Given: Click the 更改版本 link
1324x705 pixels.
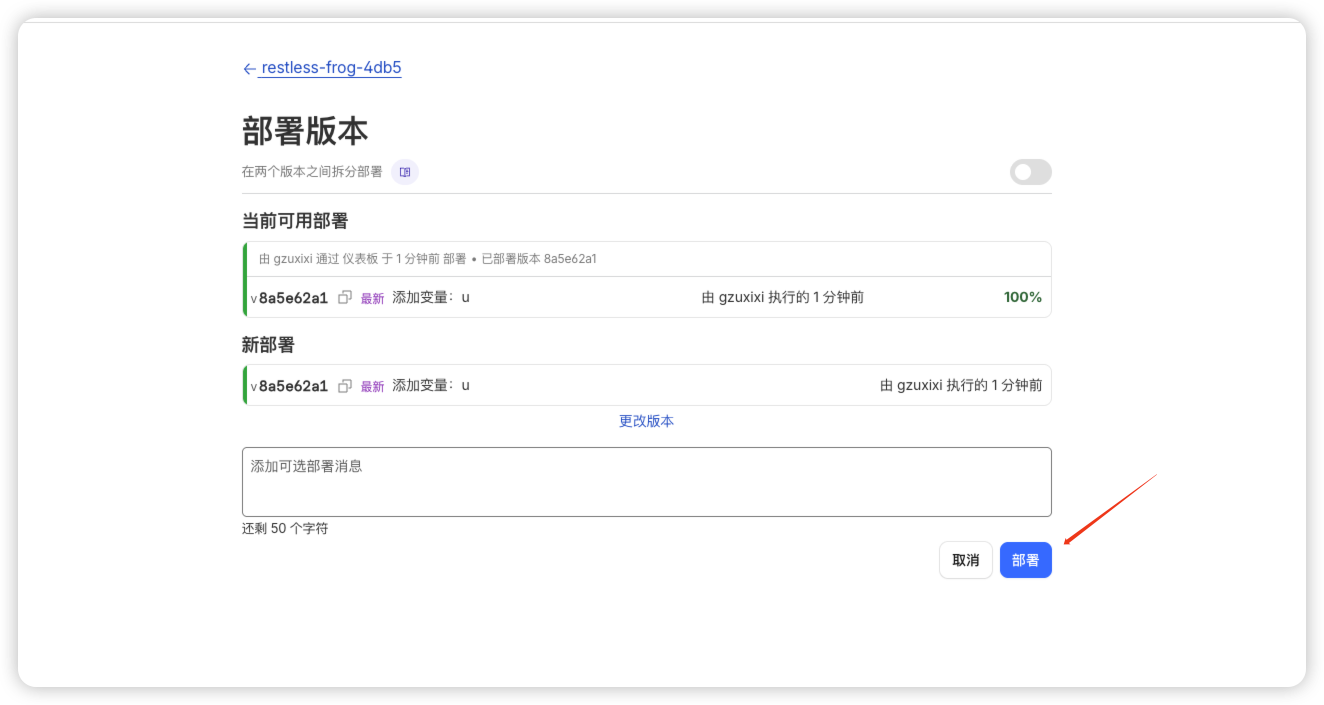Looking at the screenshot, I should point(646,421).
